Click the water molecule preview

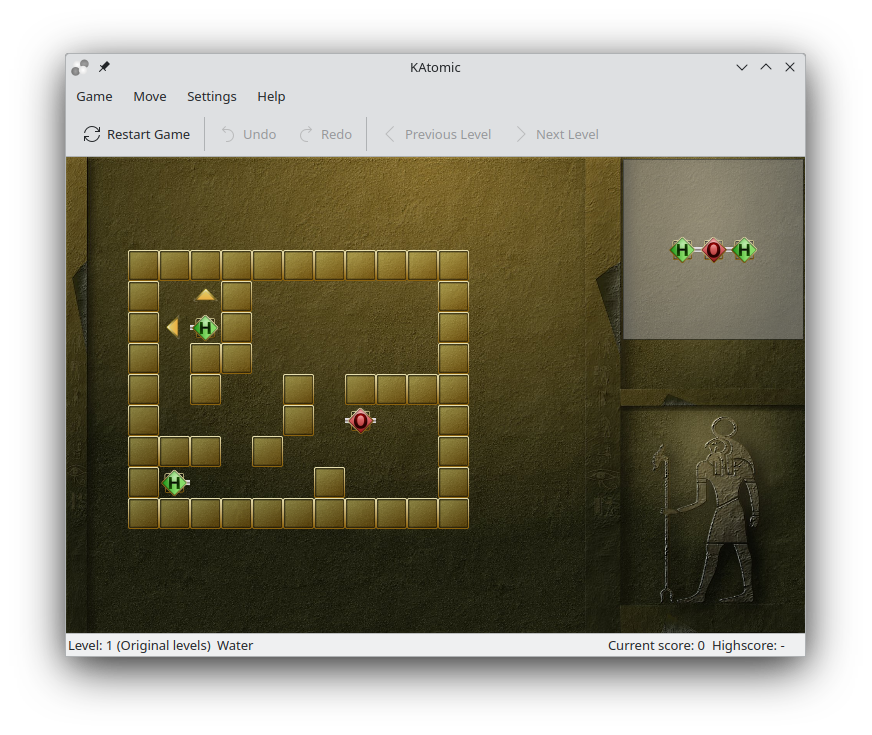pyautogui.click(x=713, y=250)
